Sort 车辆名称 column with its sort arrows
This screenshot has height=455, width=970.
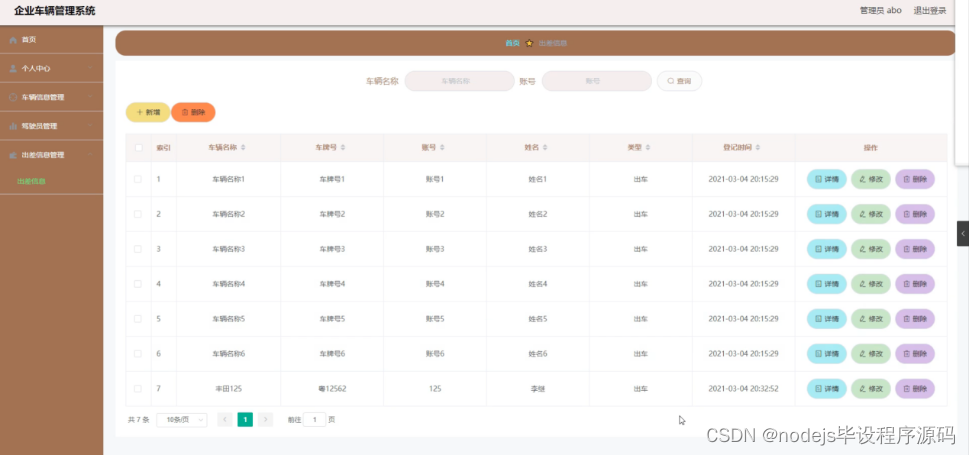coord(243,148)
